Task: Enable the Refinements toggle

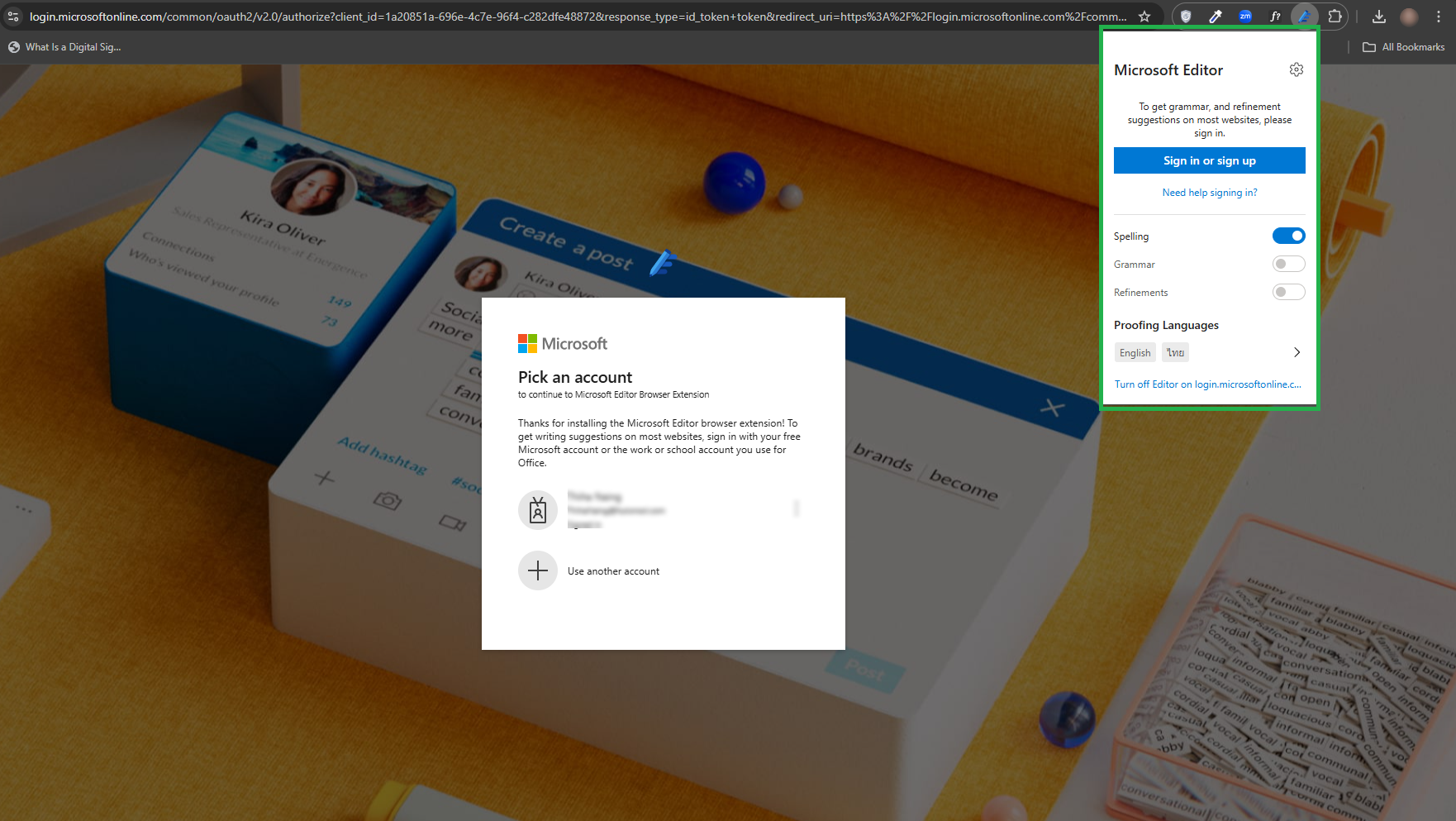Action: 1288,292
